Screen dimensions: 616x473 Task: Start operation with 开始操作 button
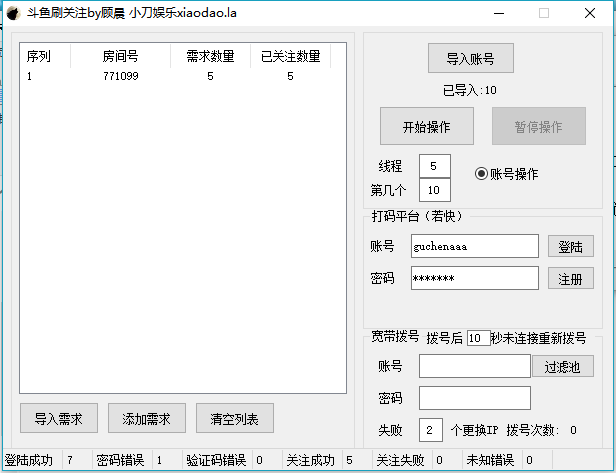click(x=426, y=127)
